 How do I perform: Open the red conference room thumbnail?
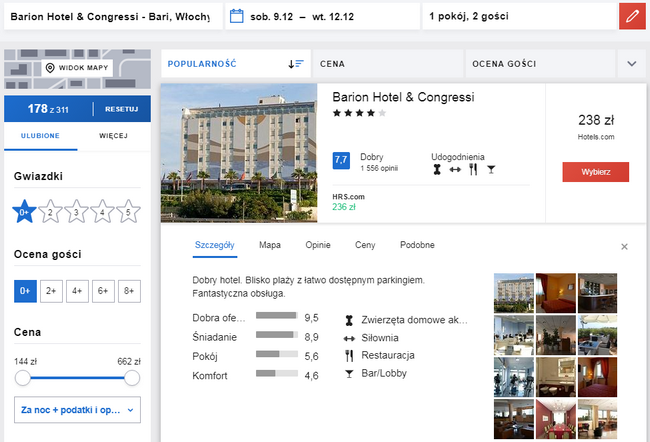point(555,419)
